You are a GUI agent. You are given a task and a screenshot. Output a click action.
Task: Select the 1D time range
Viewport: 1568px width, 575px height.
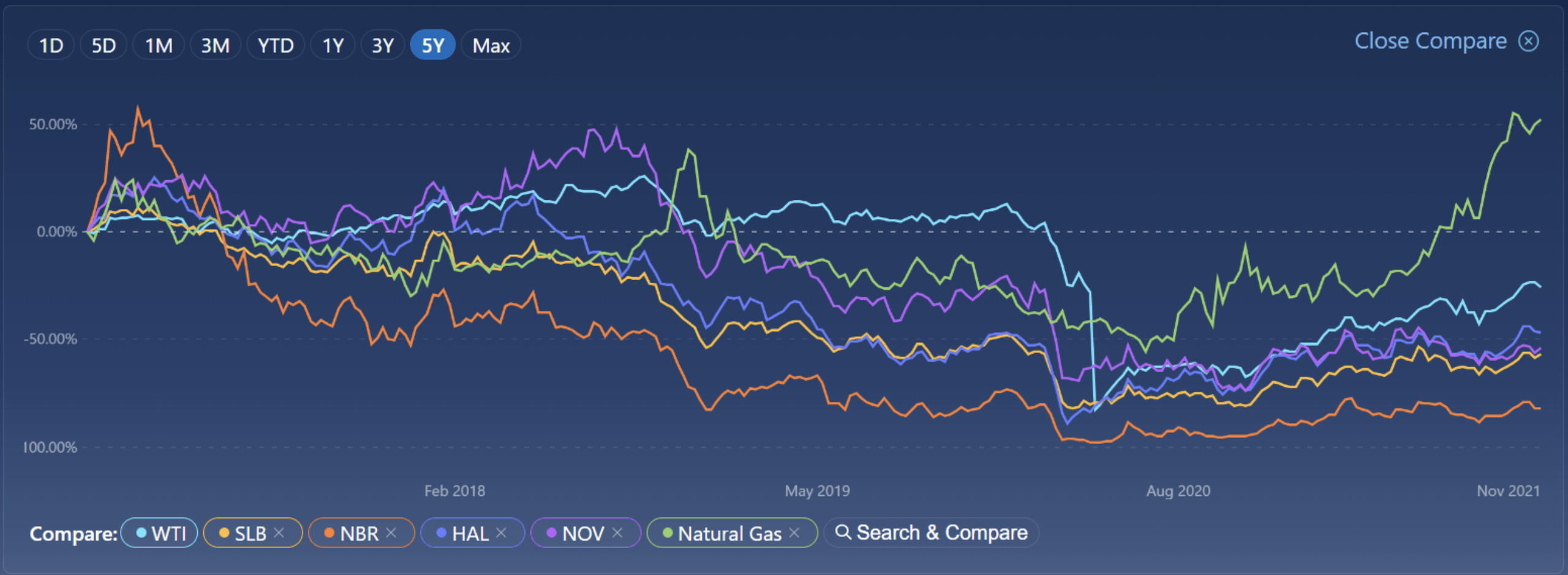(x=51, y=45)
